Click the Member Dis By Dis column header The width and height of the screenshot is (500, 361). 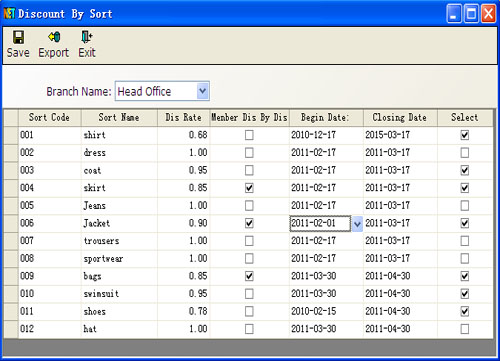click(249, 117)
